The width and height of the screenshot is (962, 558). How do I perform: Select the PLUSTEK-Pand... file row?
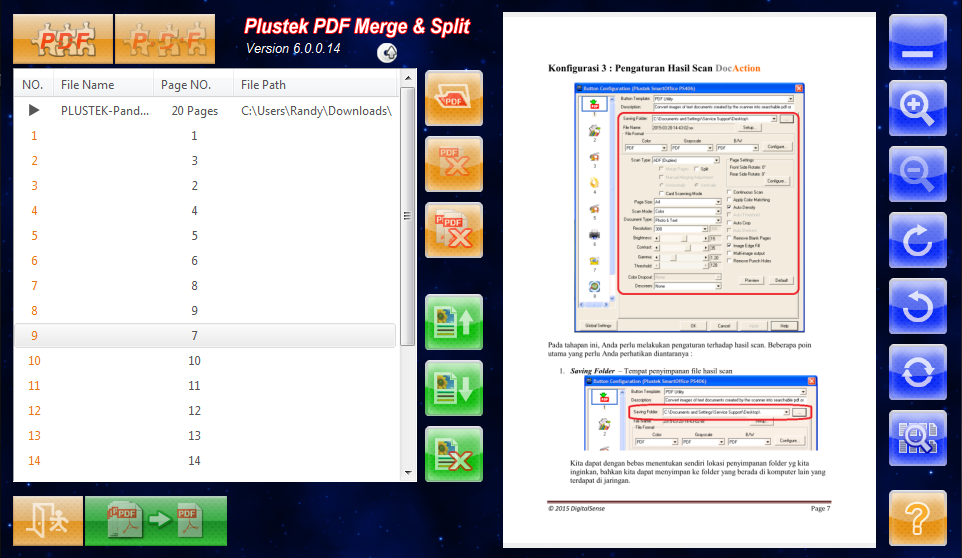click(206, 110)
